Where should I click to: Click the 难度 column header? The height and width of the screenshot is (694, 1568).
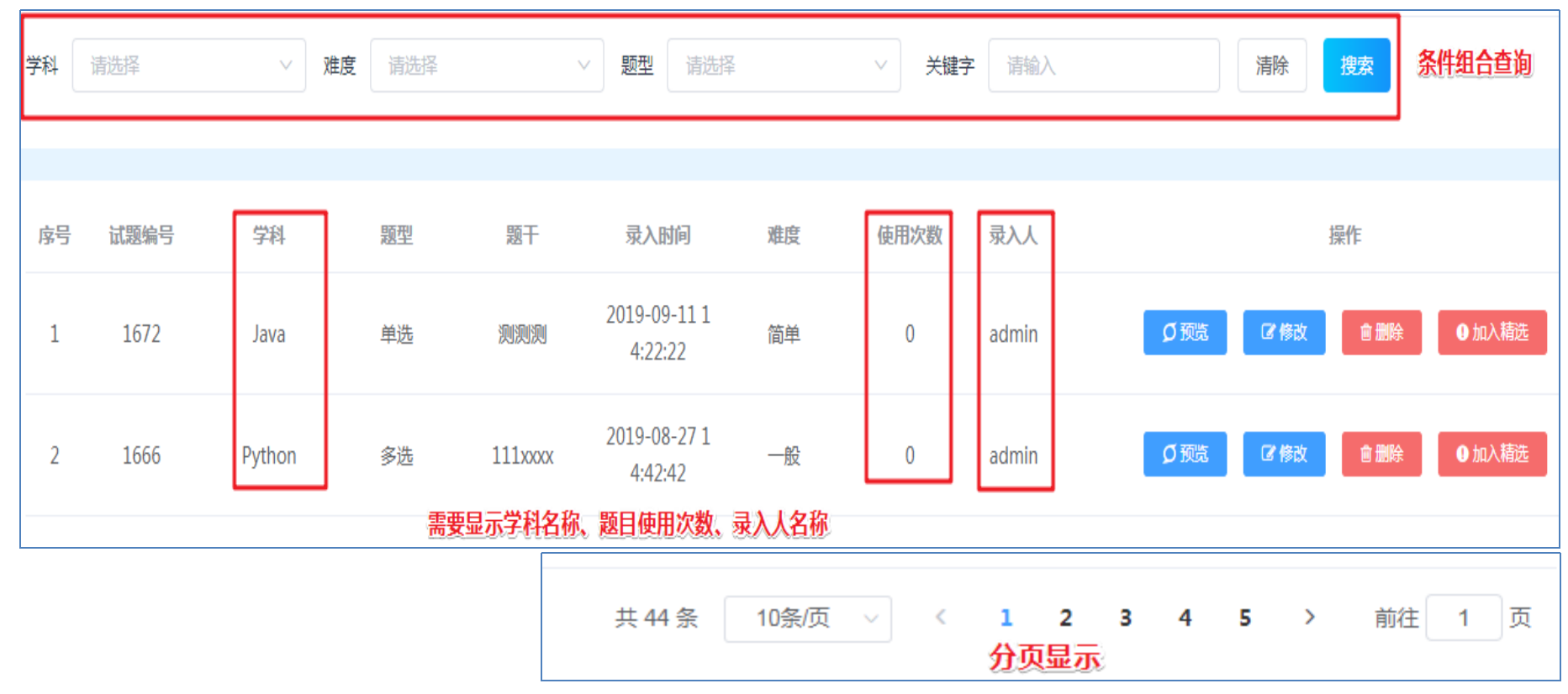click(784, 235)
